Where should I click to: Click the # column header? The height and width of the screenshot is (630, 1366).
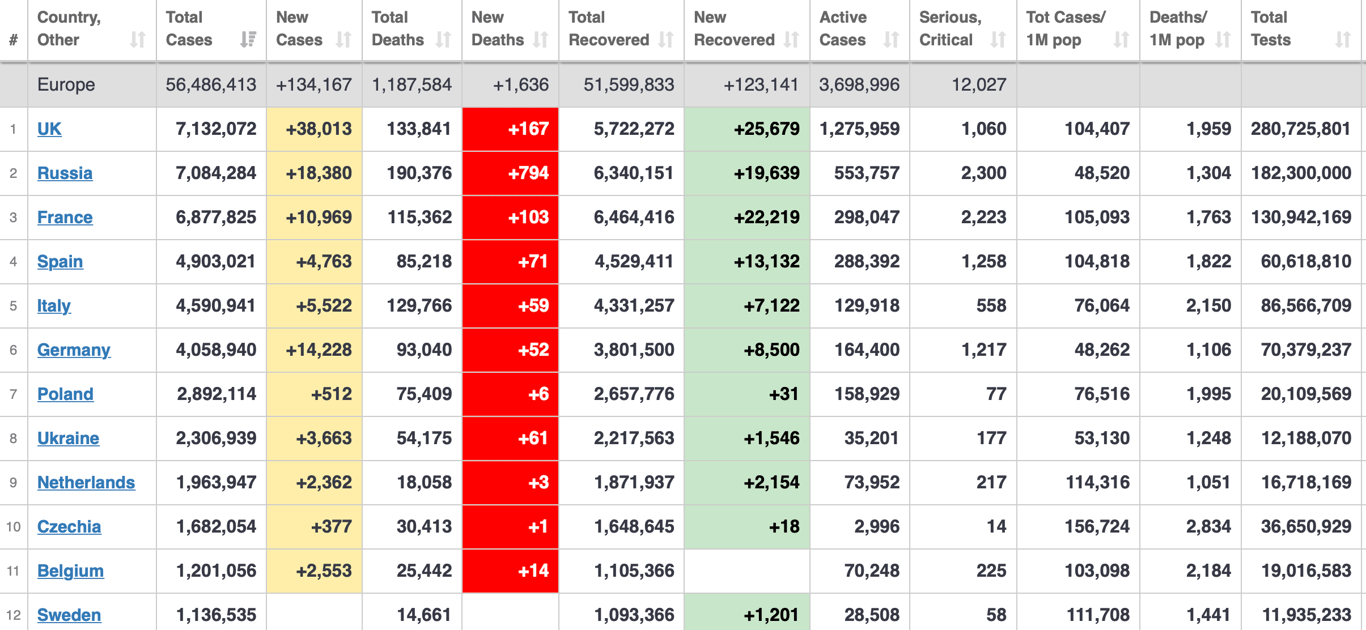[x=13, y=40]
